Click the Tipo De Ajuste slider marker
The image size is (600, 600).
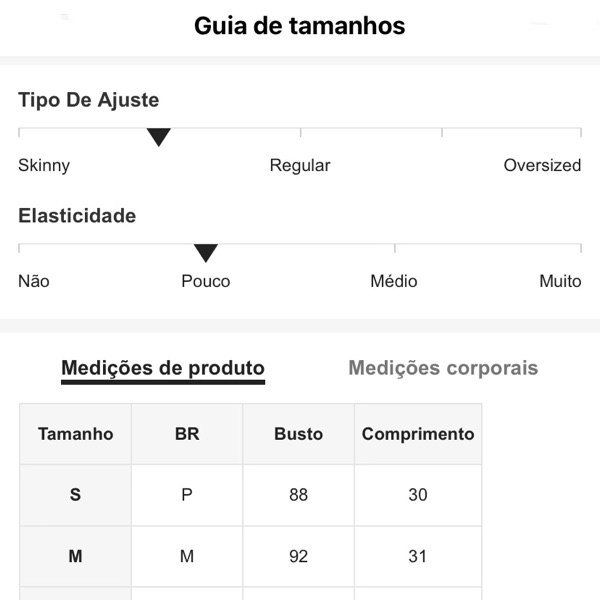coord(159,137)
